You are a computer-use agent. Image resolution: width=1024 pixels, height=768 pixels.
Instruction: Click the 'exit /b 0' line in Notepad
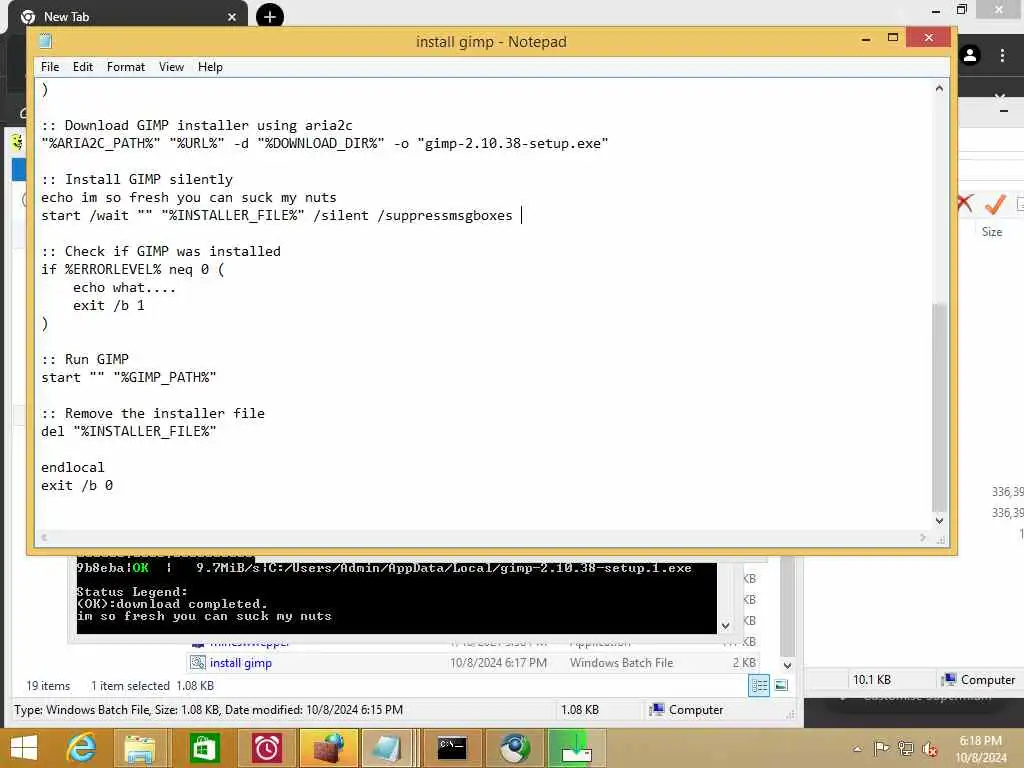click(x=76, y=485)
